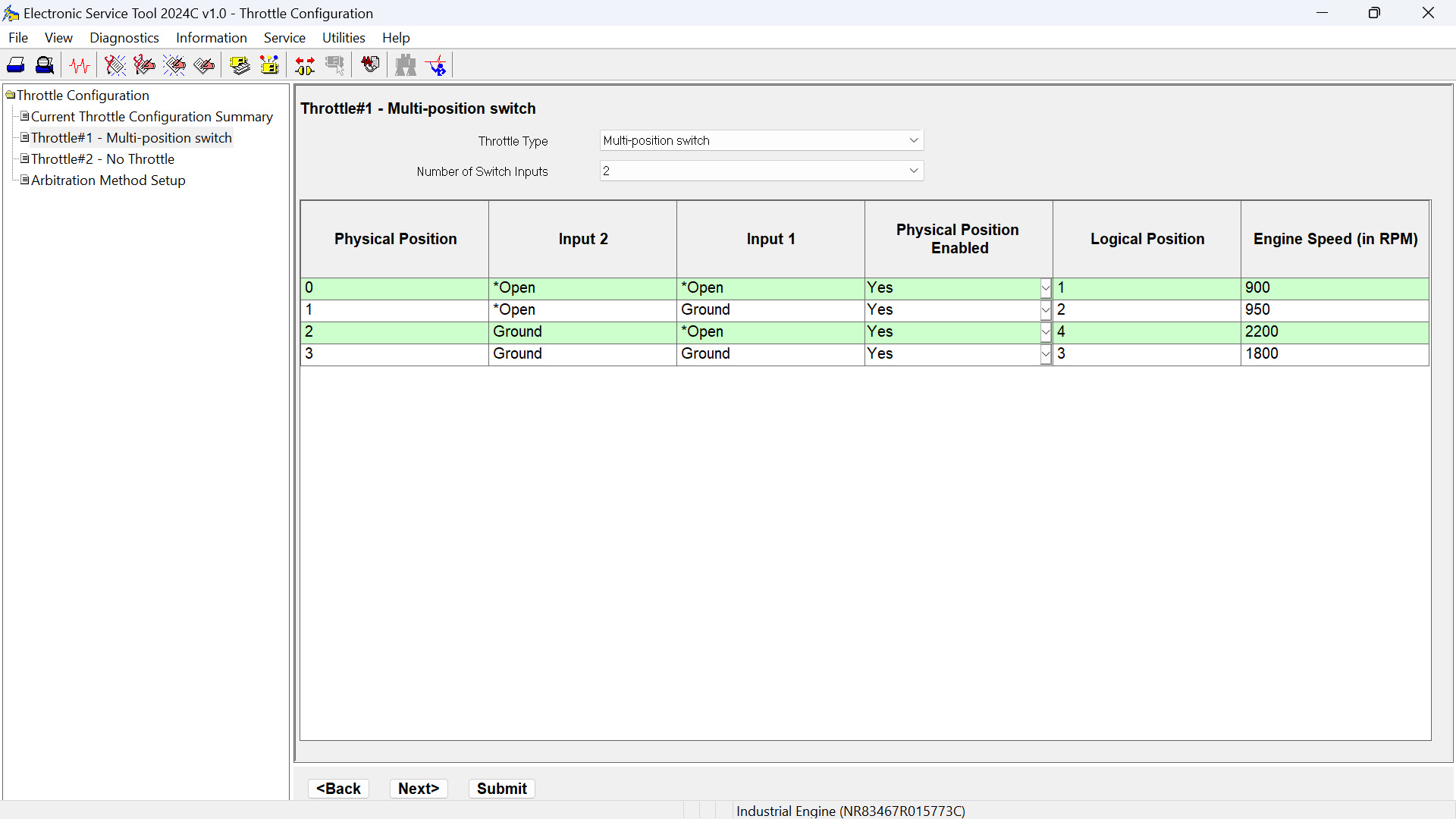The width and height of the screenshot is (1456, 819).
Task: Open the Throttle Type dropdown
Action: (x=761, y=140)
